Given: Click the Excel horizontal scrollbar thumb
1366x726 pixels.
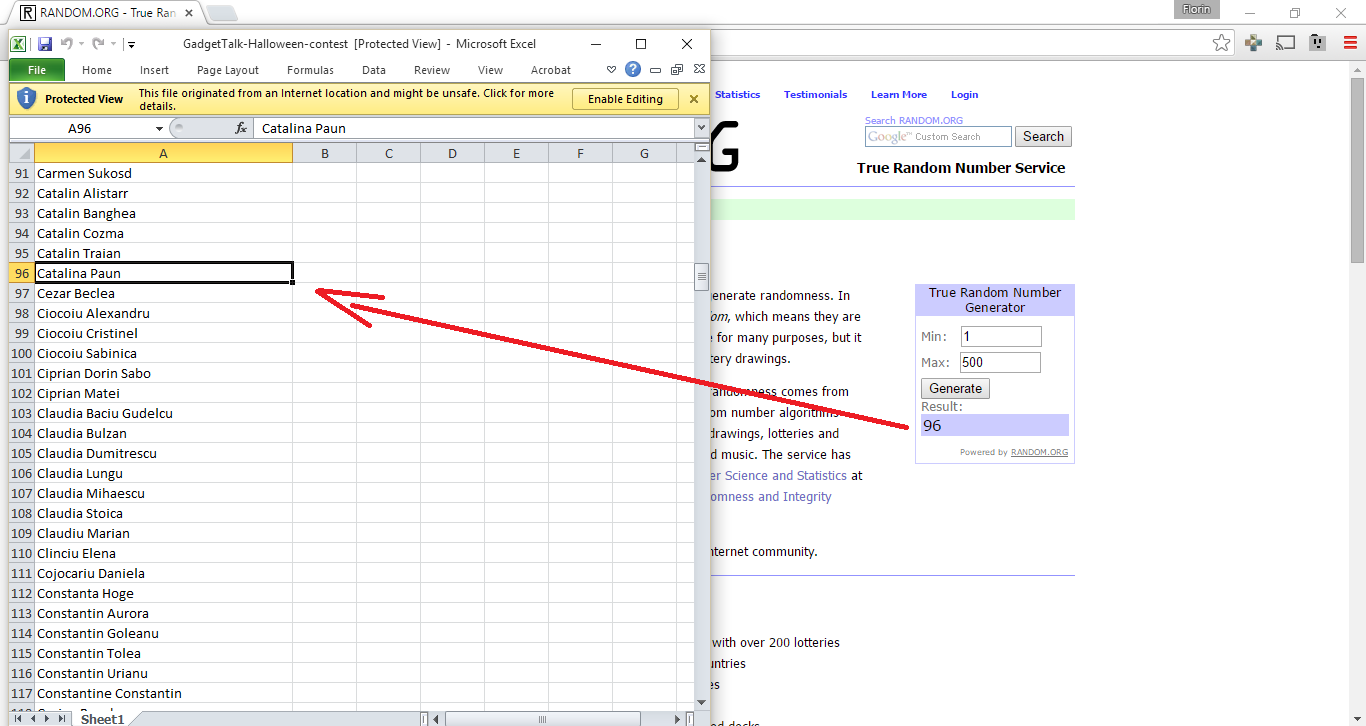Looking at the screenshot, I should [543, 718].
